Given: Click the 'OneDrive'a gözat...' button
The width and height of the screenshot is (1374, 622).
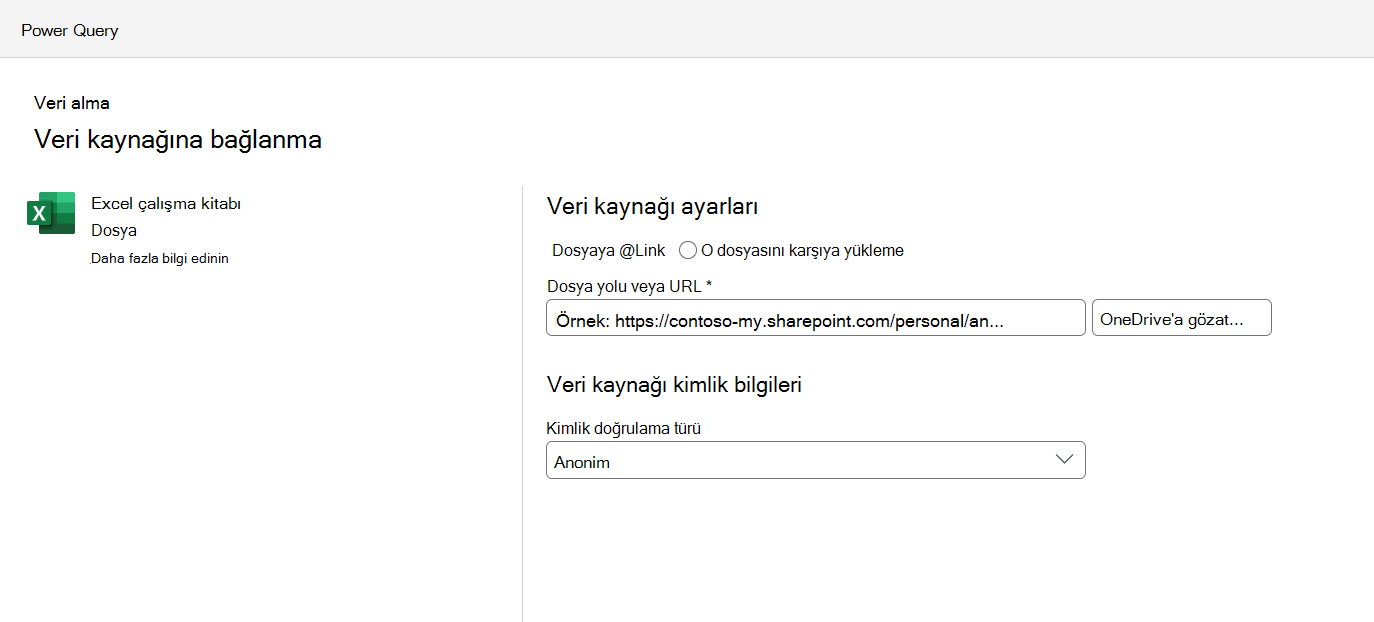Looking at the screenshot, I should point(1181,318).
